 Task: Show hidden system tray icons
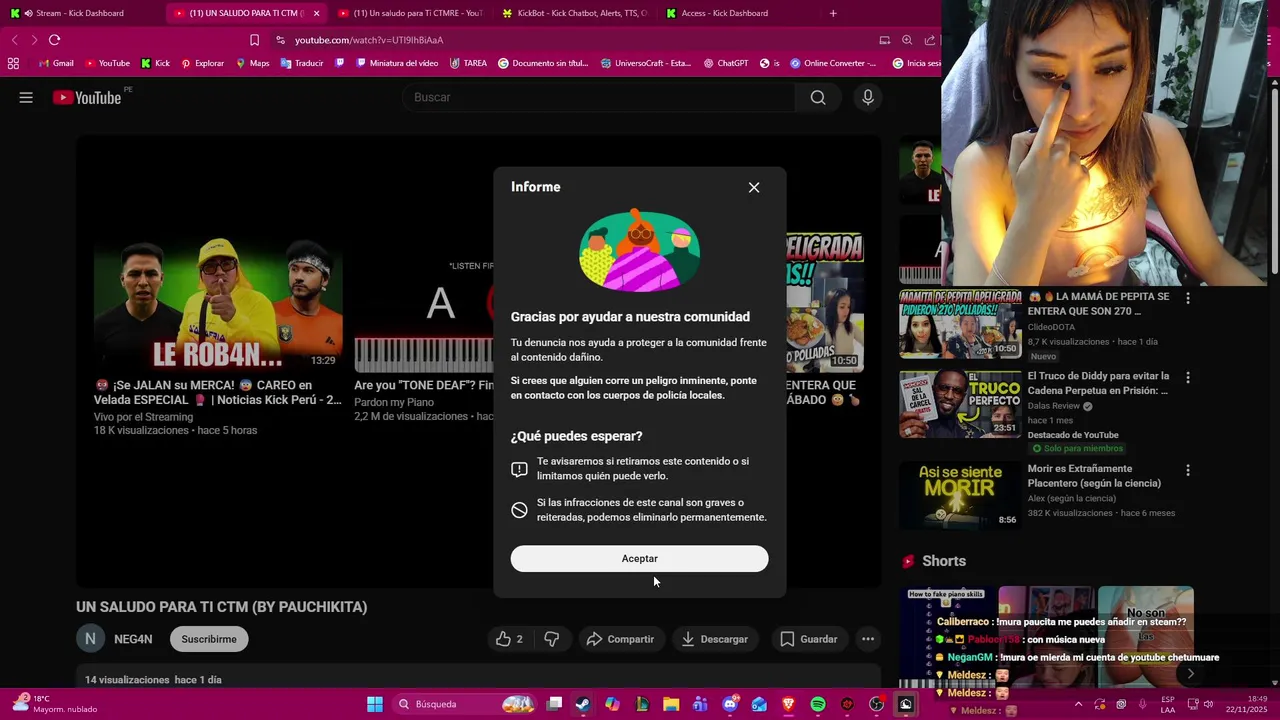[1078, 704]
